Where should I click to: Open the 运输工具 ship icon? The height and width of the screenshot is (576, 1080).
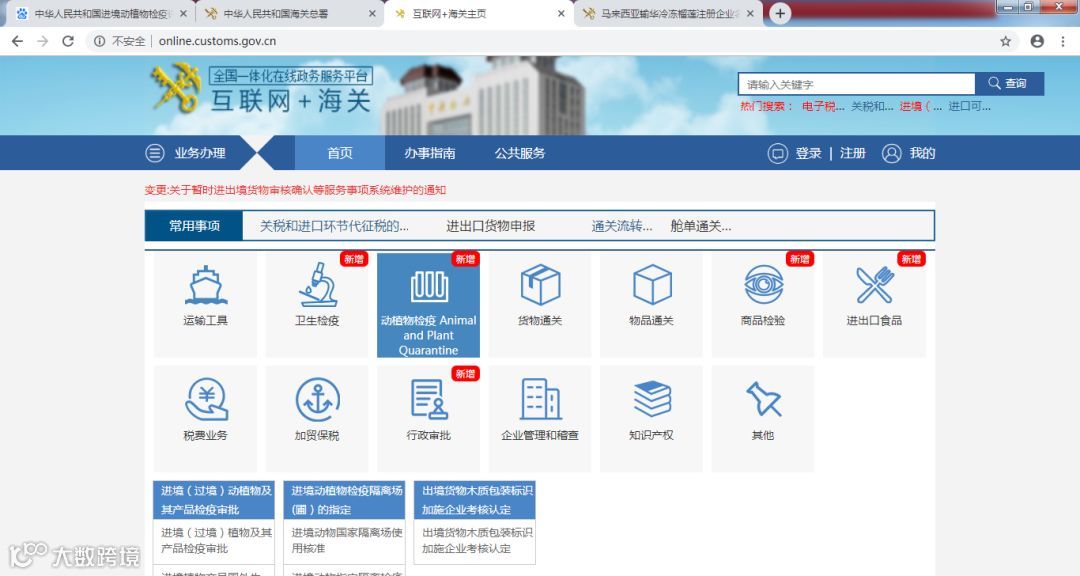coord(205,285)
